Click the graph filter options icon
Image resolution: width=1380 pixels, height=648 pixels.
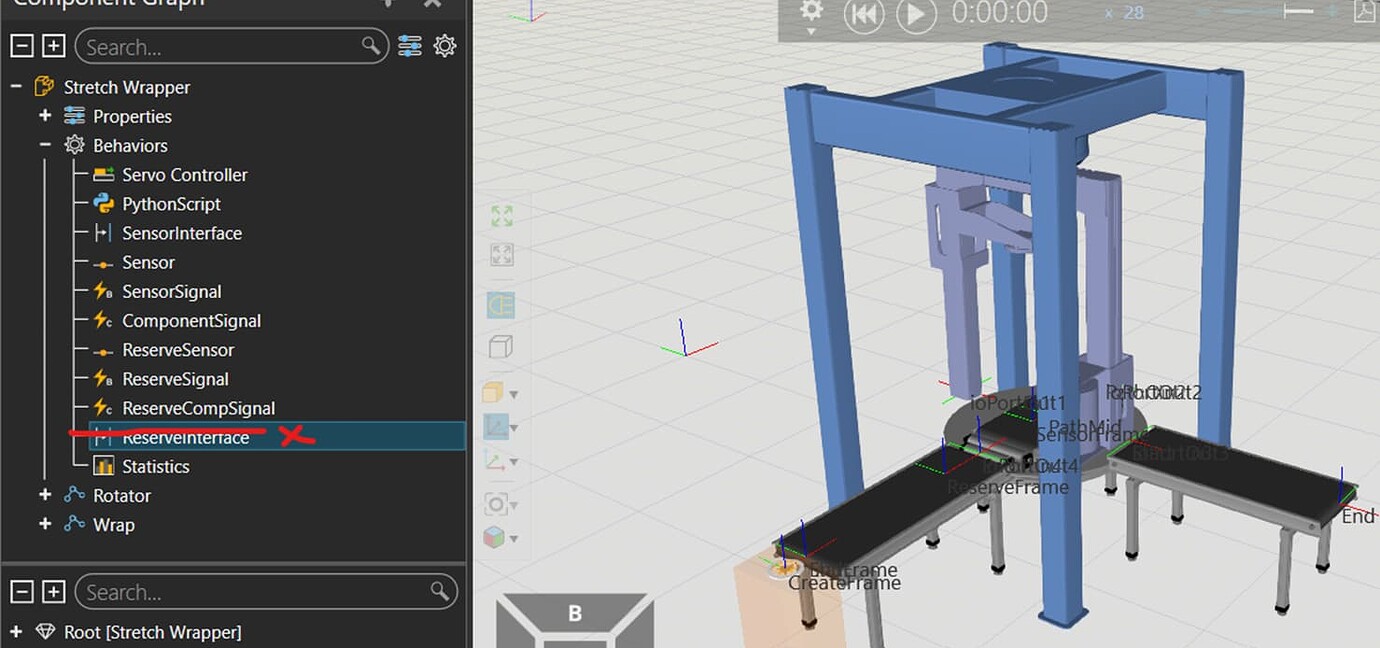pos(410,46)
